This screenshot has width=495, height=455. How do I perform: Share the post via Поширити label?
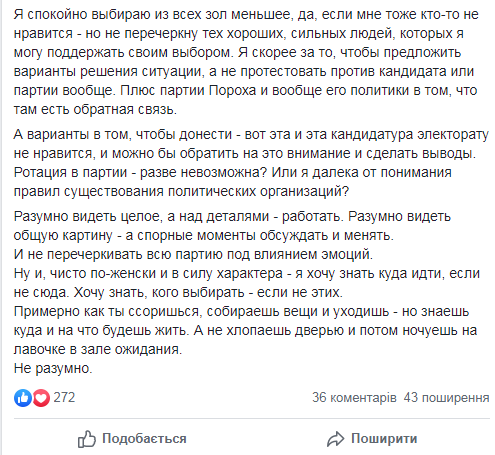pos(384,439)
